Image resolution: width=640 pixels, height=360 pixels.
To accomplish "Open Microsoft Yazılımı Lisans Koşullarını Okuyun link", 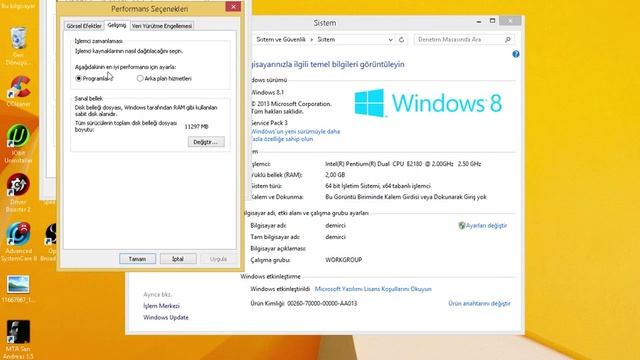I will pyautogui.click(x=373, y=289).
